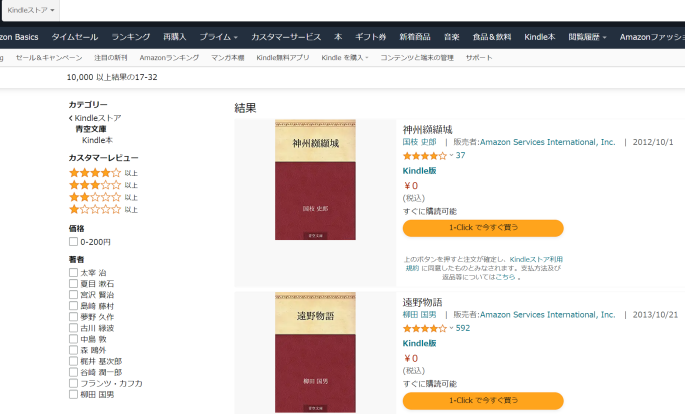
Task: Open 新着商品 in the navigation bar
Action: (x=415, y=37)
